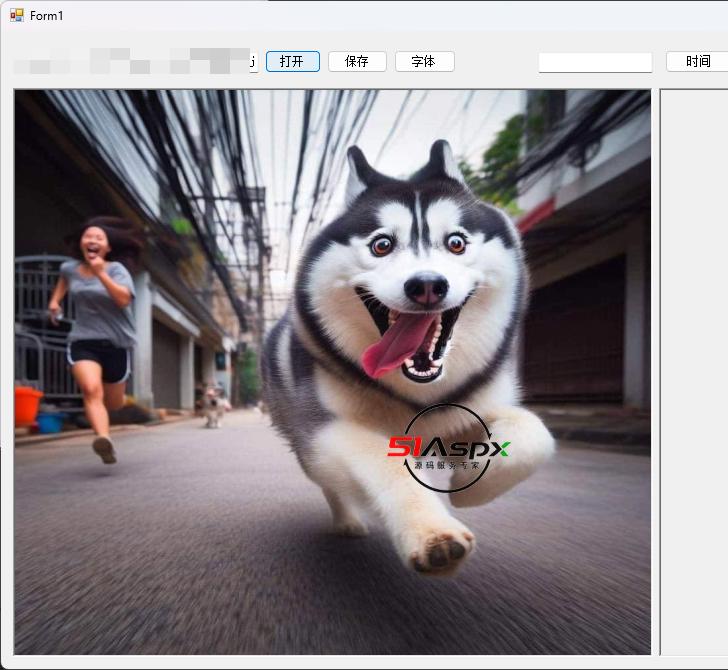Click the 51Aspx watermark logo on the image

[x=448, y=448]
